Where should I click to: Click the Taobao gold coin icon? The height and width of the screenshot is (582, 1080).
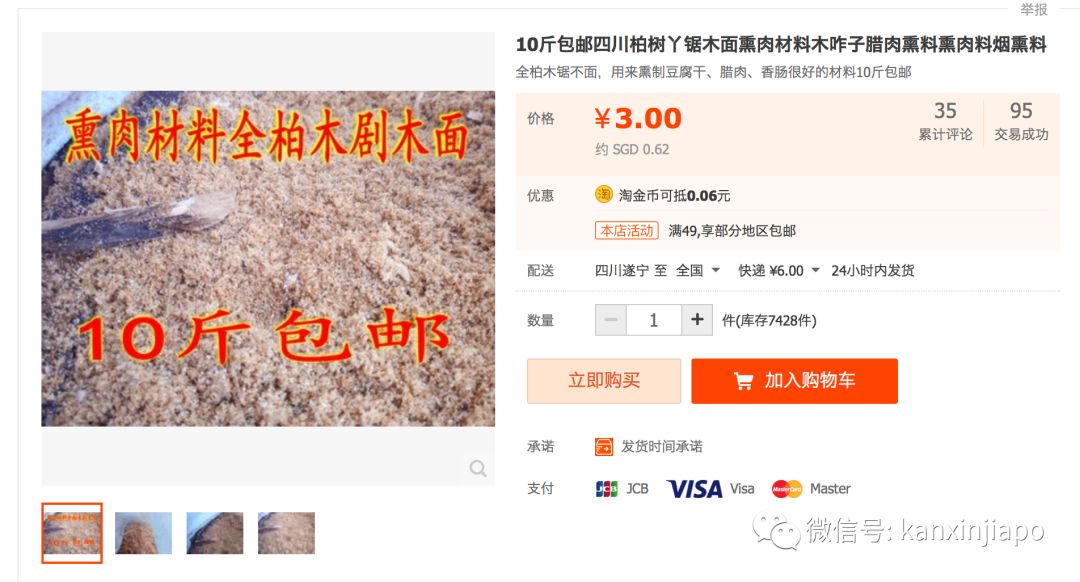[x=603, y=195]
